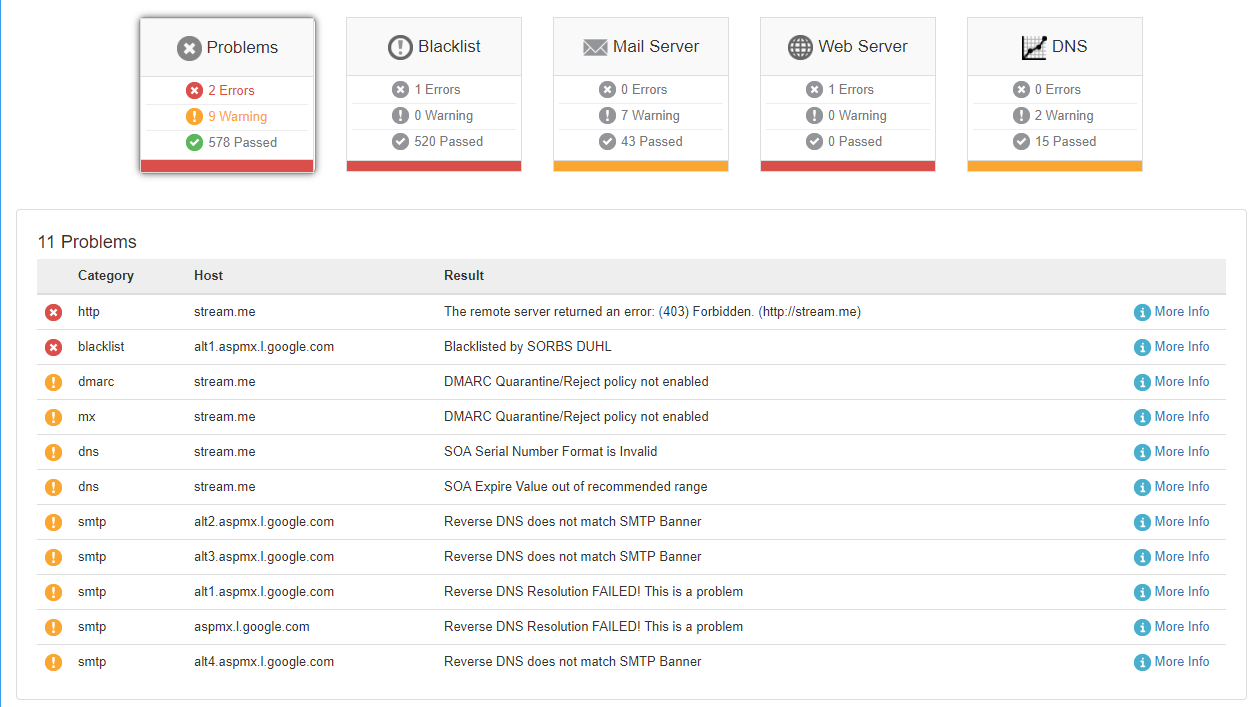This screenshot has width=1254, height=707.
Task: Click 1 Errors in the Blacklist card
Action: tap(437, 90)
